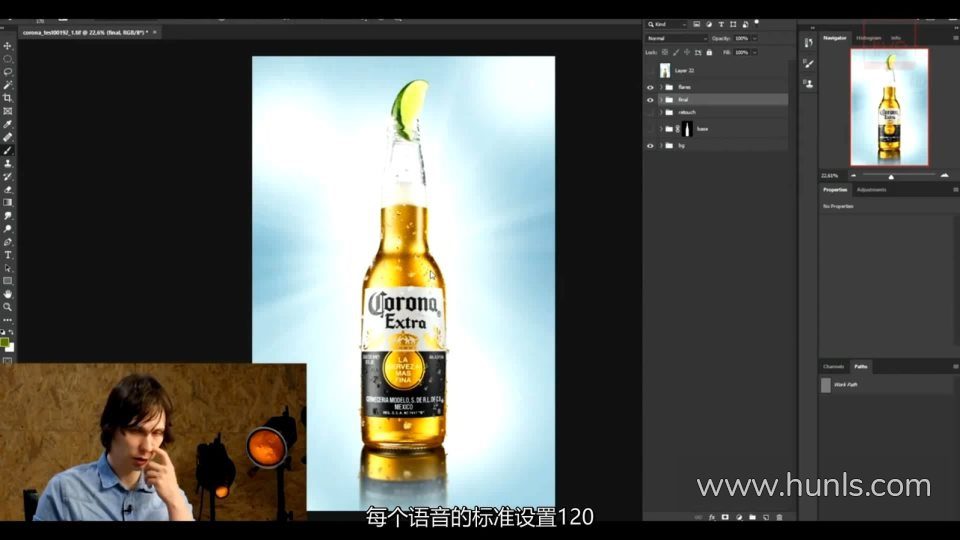The width and height of the screenshot is (960, 540).
Task: Show the retouch group
Action: pos(650,113)
